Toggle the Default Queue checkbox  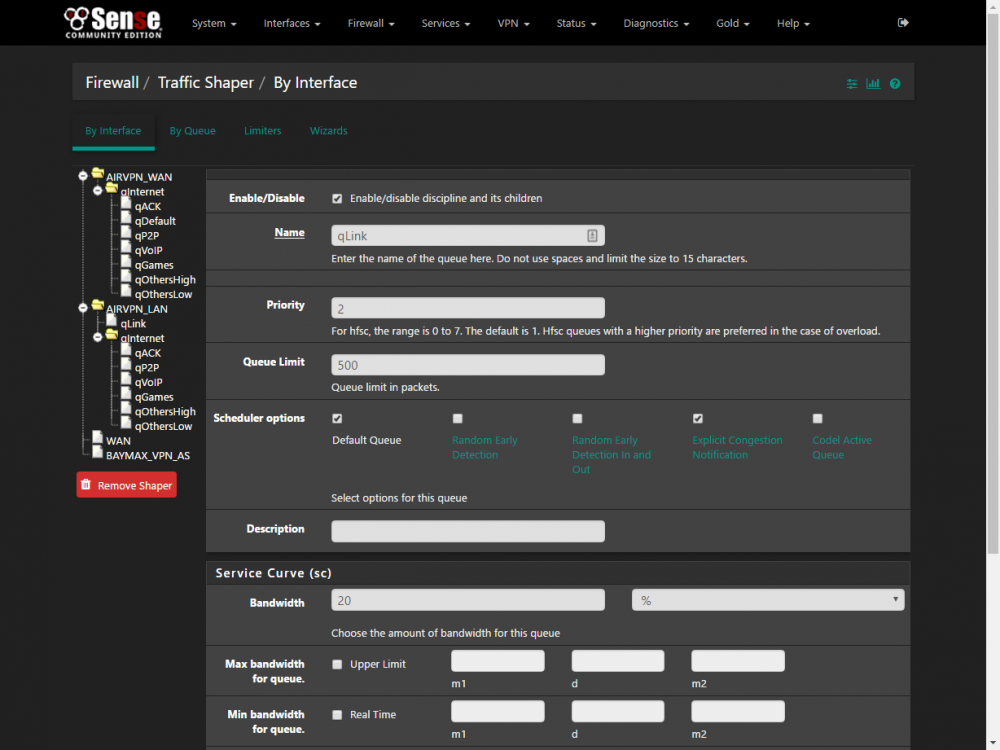click(x=337, y=418)
